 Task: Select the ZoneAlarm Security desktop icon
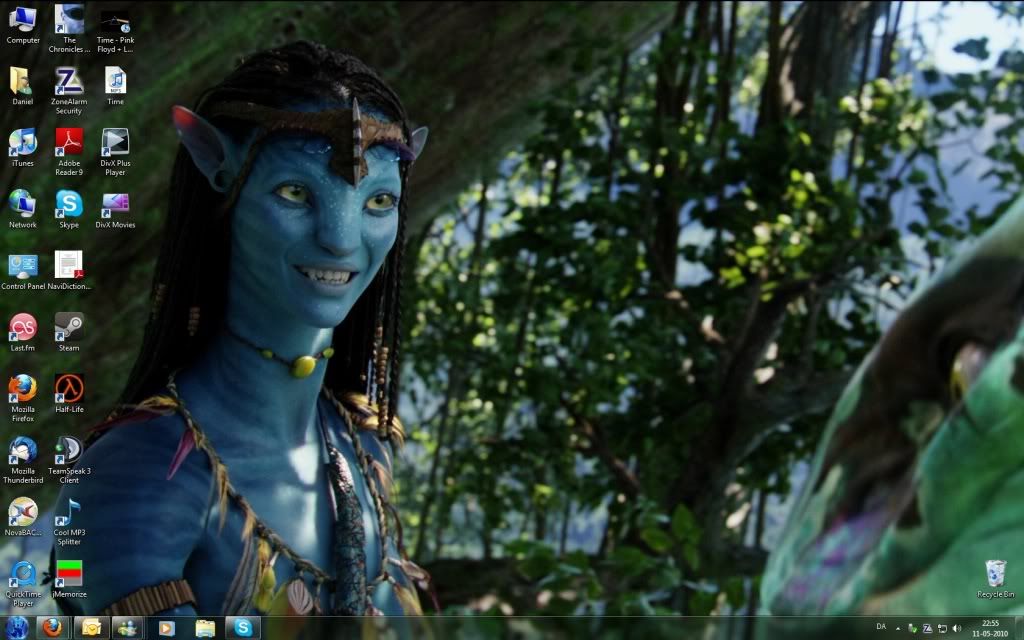coord(68,82)
